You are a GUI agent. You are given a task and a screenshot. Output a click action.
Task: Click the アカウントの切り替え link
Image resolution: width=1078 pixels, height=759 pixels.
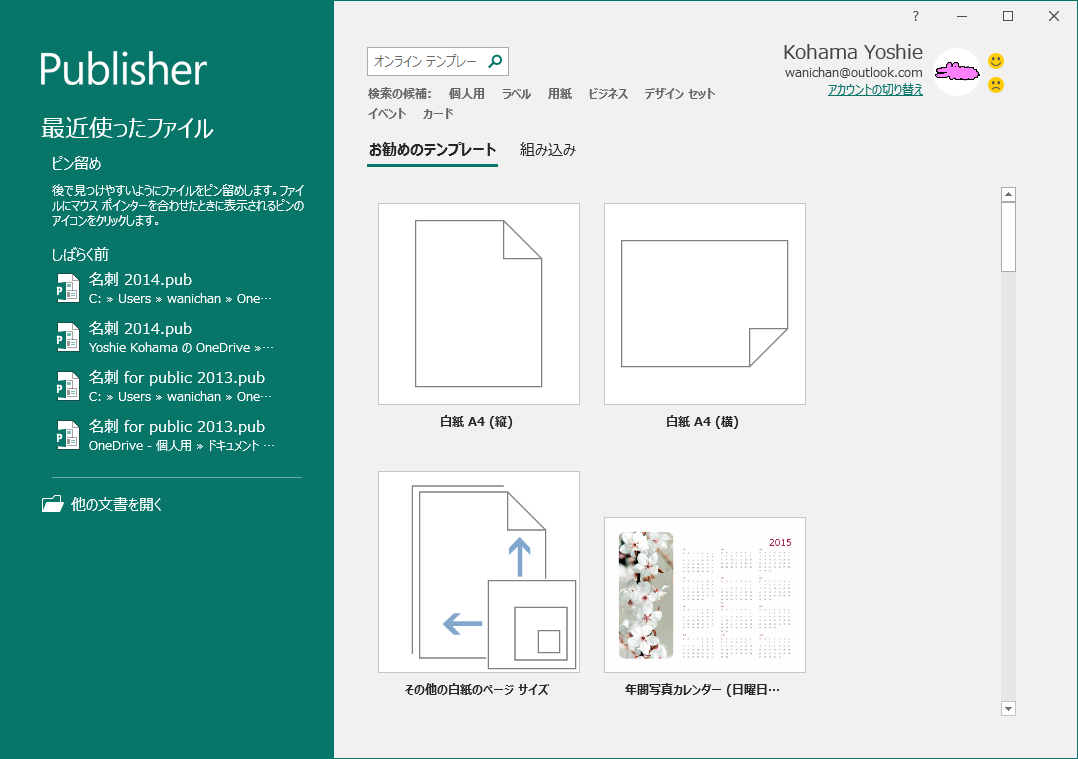click(875, 89)
